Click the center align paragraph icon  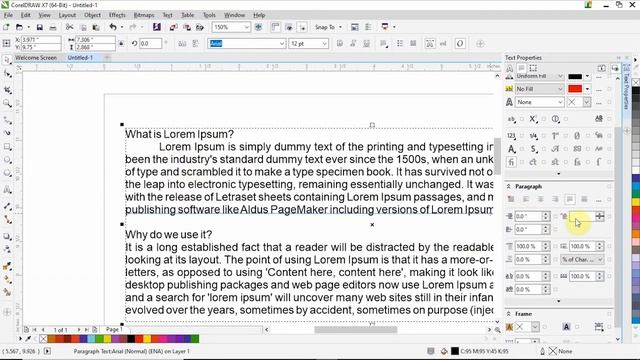pyautogui.click(x=540, y=199)
